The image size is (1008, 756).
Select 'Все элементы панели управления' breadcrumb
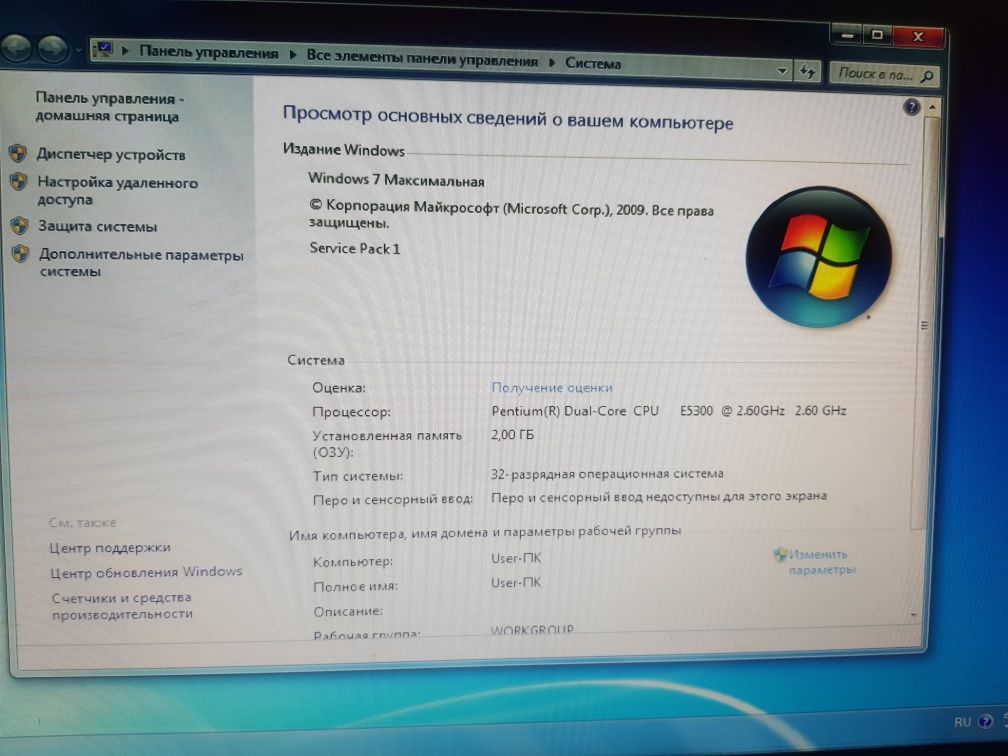pyautogui.click(x=422, y=58)
